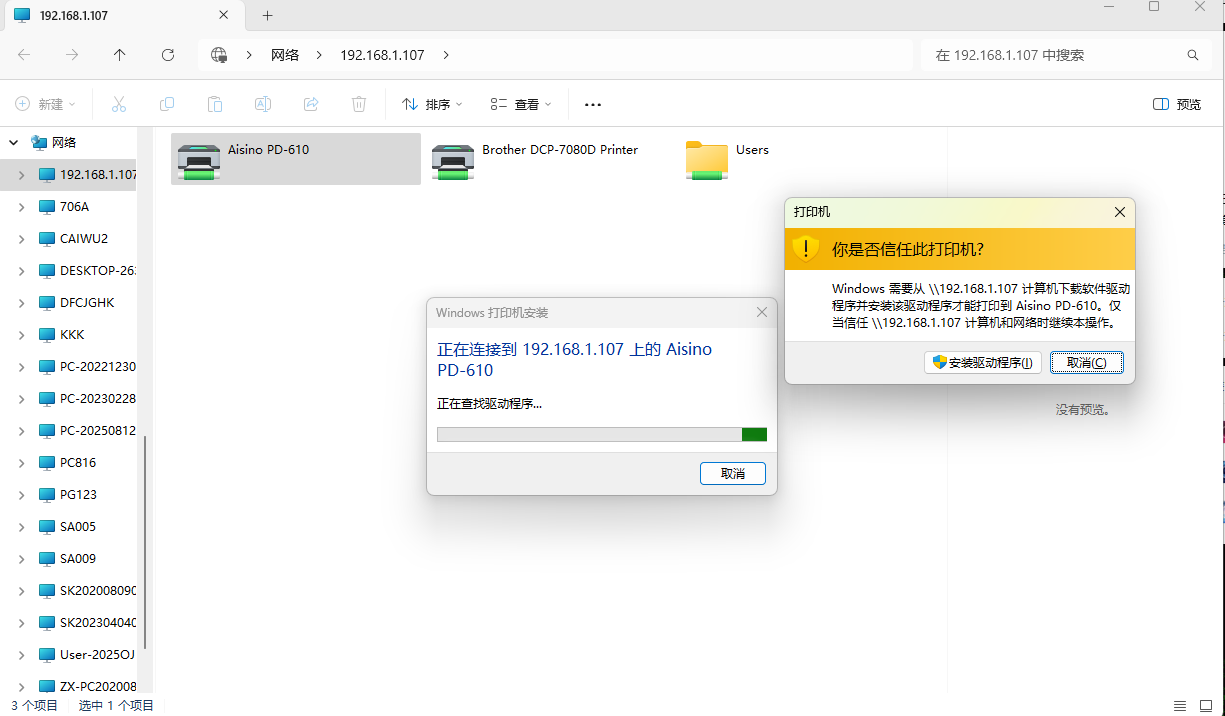Click the chevron after 192.168.1.107 in breadcrumb

point(446,55)
